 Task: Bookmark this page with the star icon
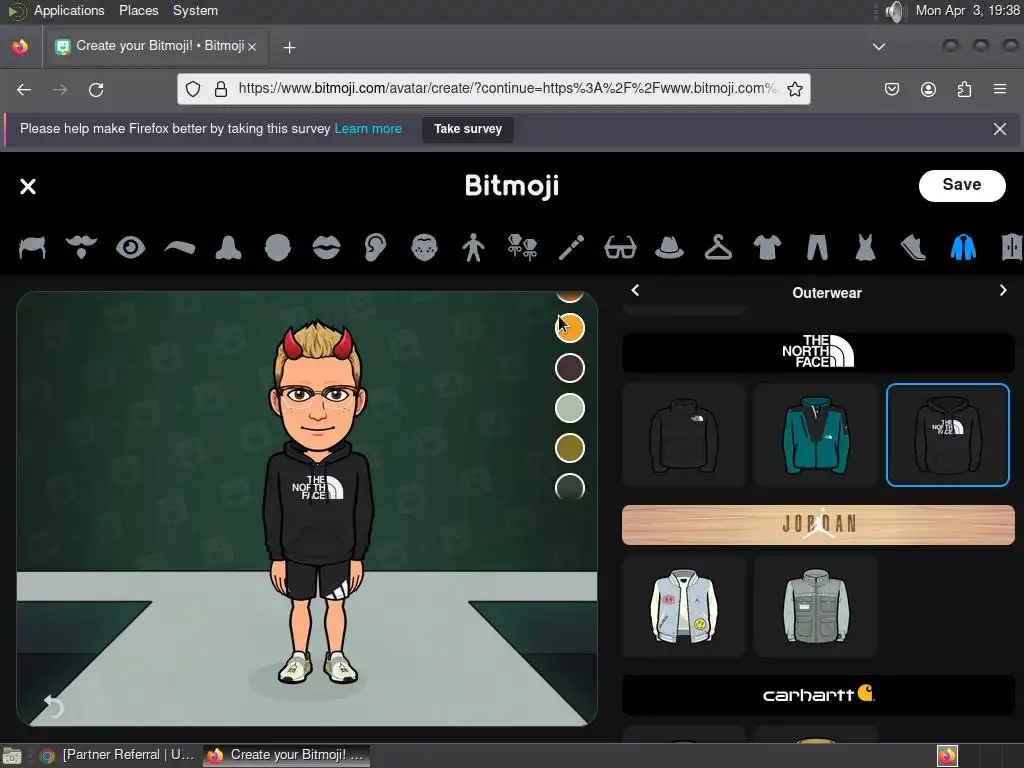795,89
